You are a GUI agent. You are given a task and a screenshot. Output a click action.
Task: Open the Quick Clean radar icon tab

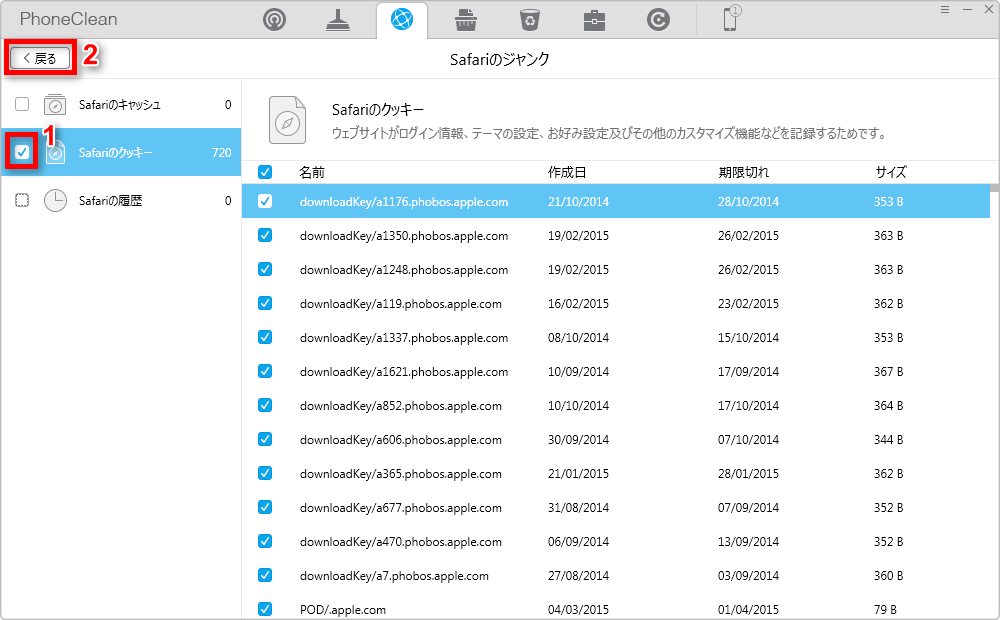click(274, 20)
